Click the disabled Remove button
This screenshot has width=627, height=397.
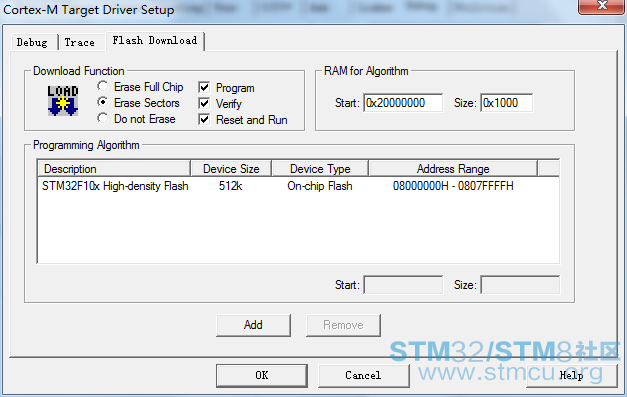343,325
